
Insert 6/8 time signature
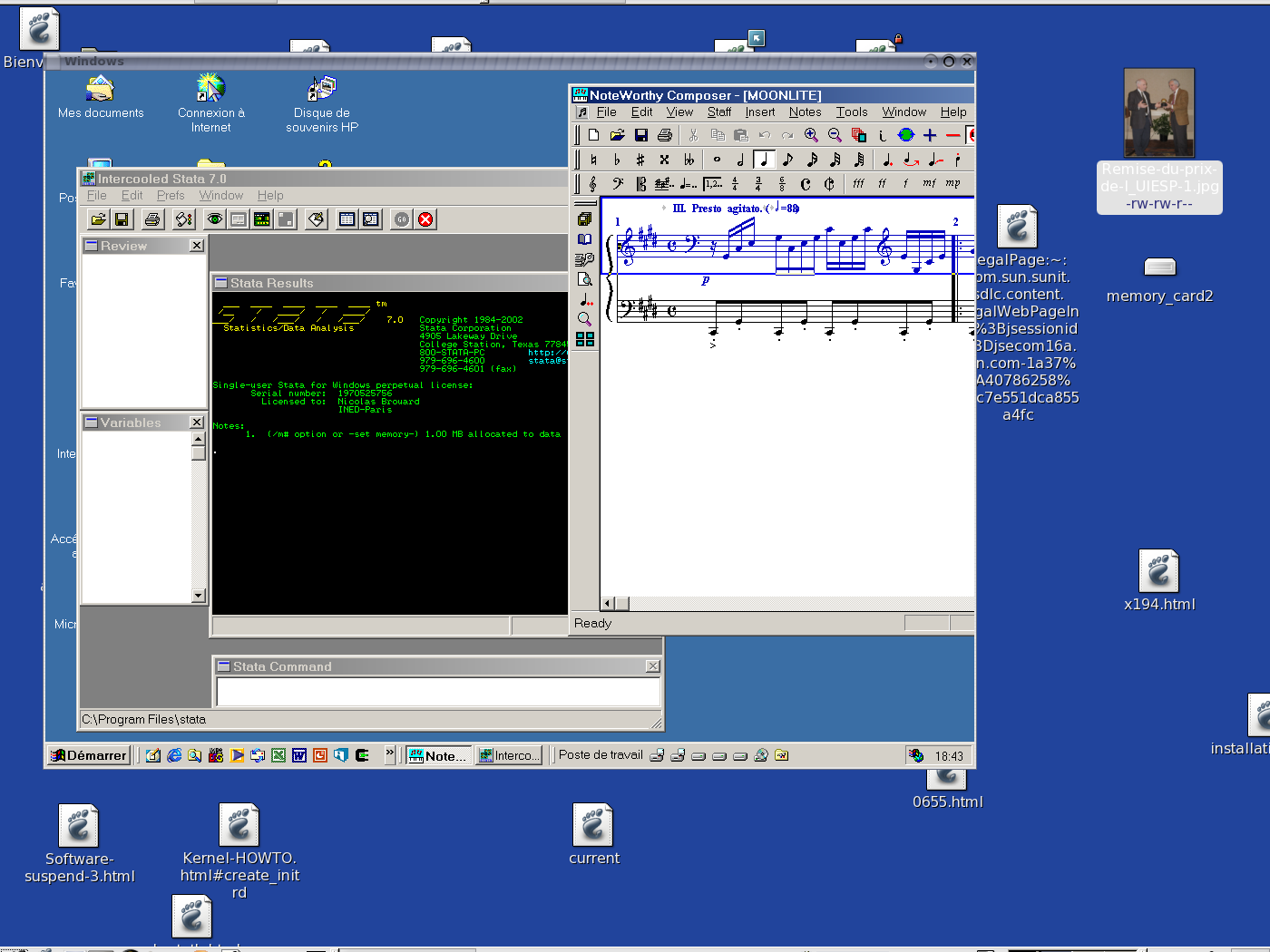(x=782, y=184)
